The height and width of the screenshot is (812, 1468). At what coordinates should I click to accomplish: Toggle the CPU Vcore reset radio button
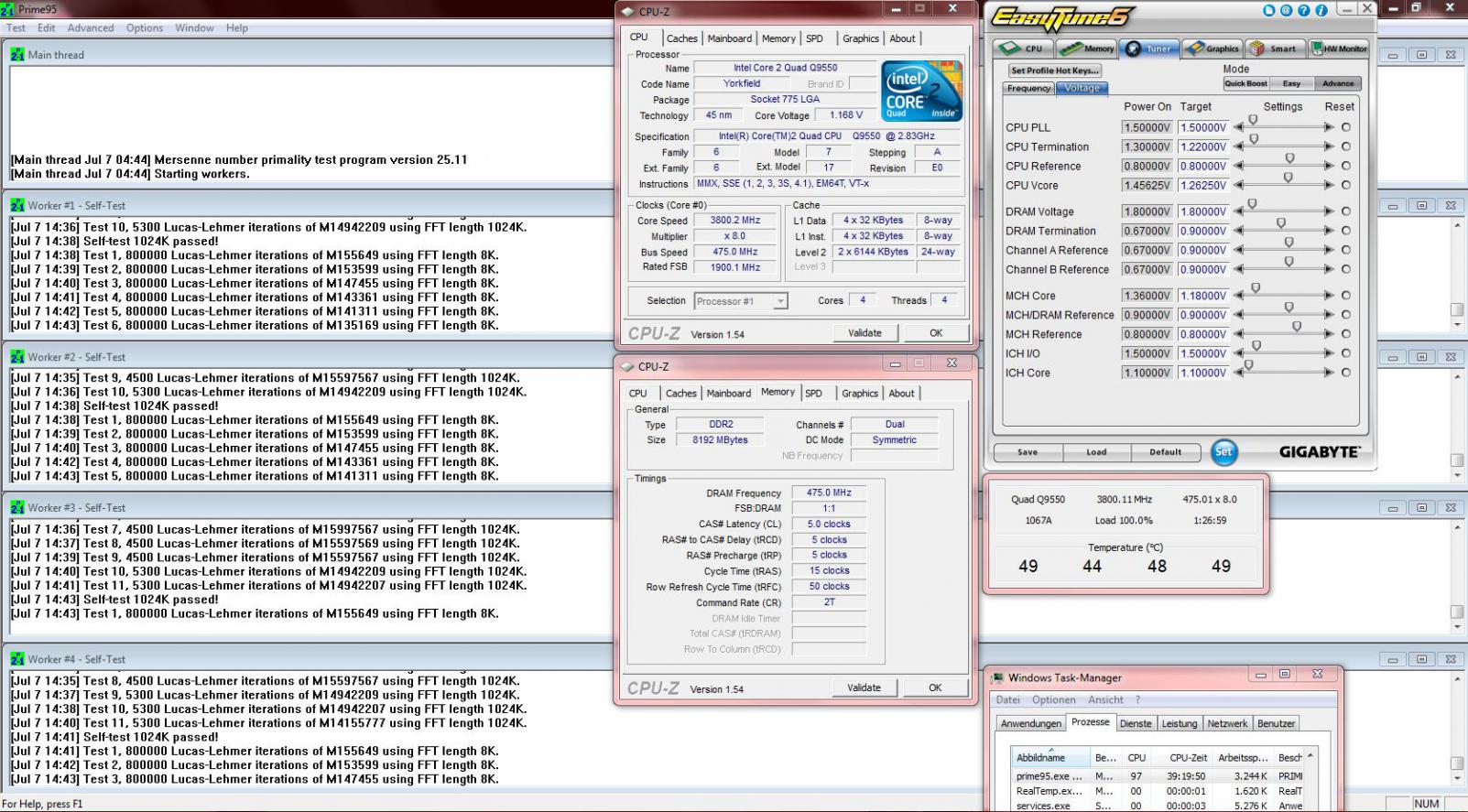(x=1345, y=185)
